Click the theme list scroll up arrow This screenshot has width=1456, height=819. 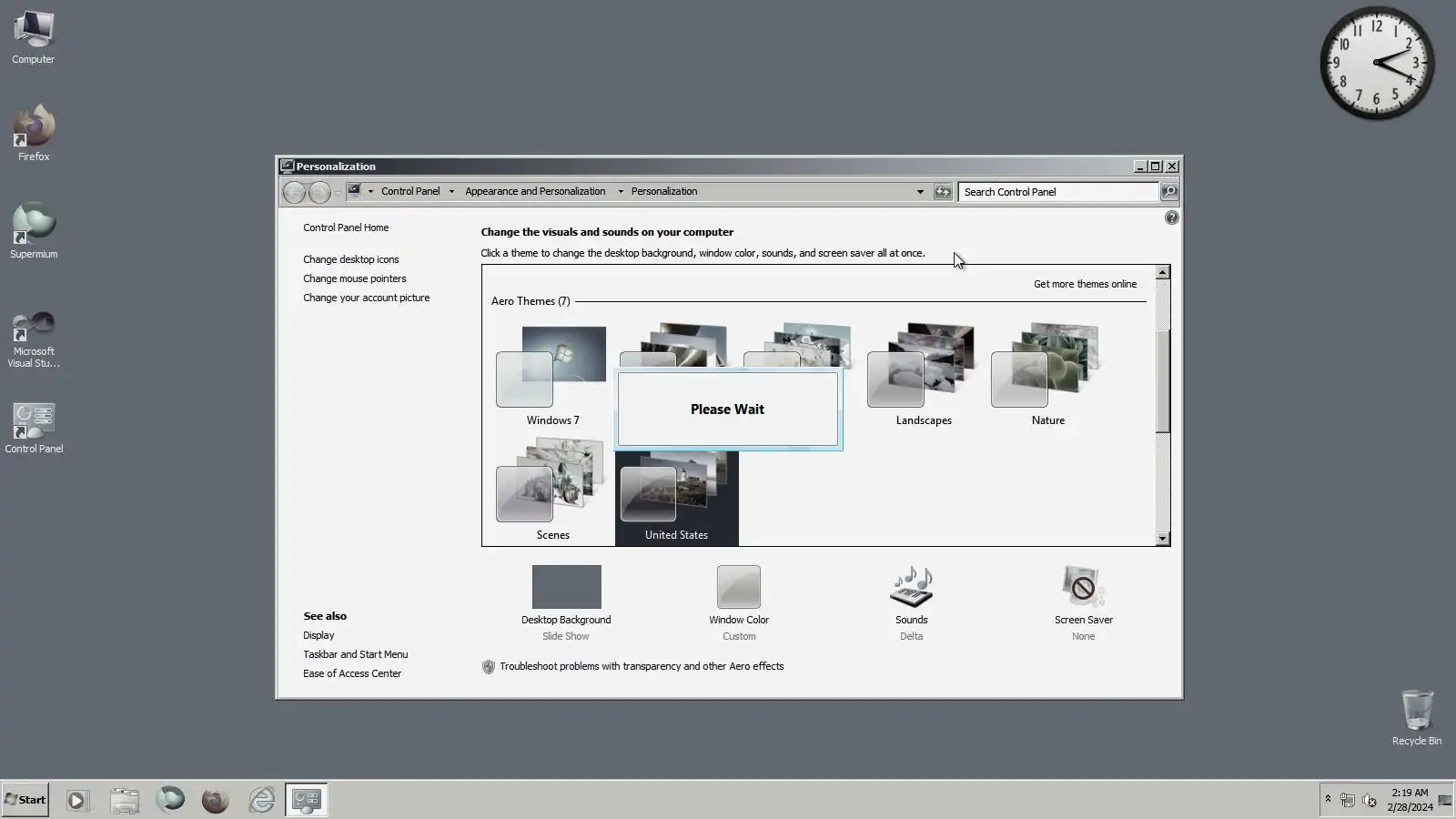click(1162, 273)
